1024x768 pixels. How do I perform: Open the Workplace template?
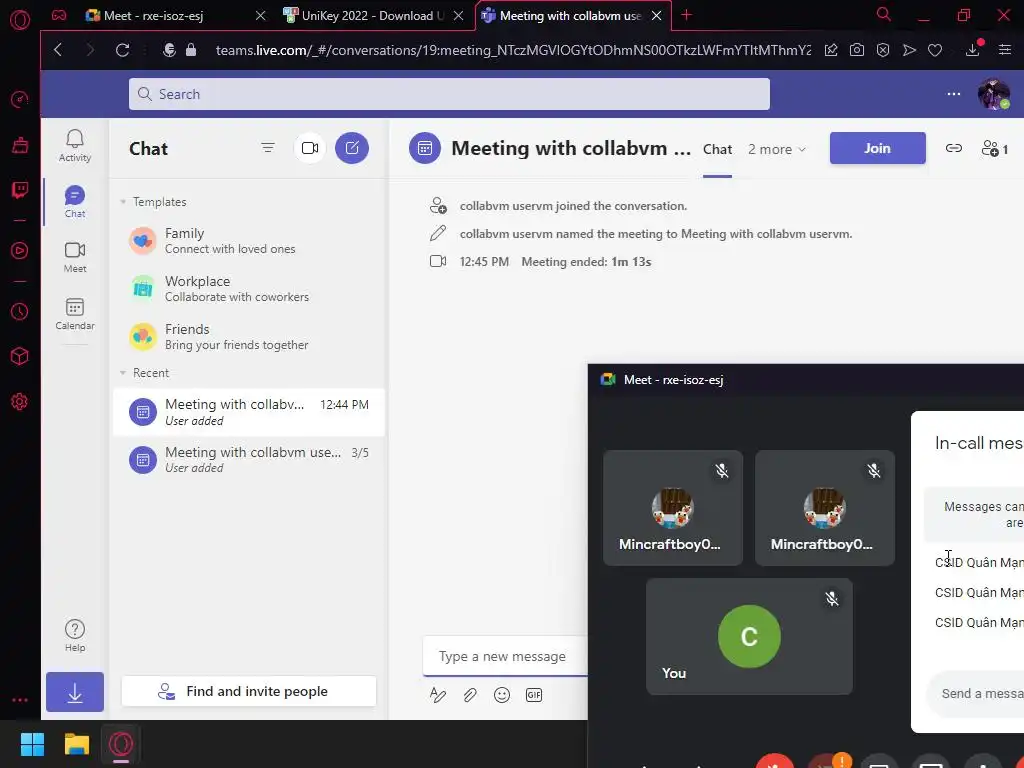pyautogui.click(x=248, y=289)
